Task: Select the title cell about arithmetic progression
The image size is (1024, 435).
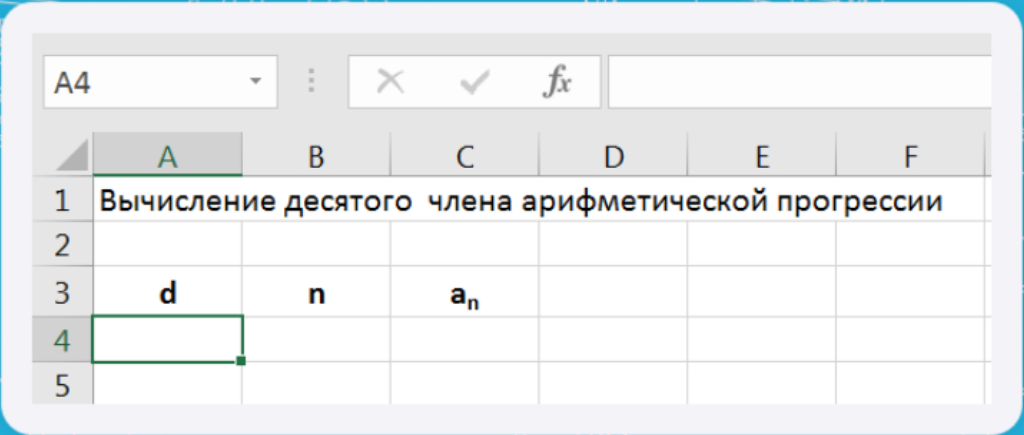Action: pyautogui.click(x=167, y=201)
